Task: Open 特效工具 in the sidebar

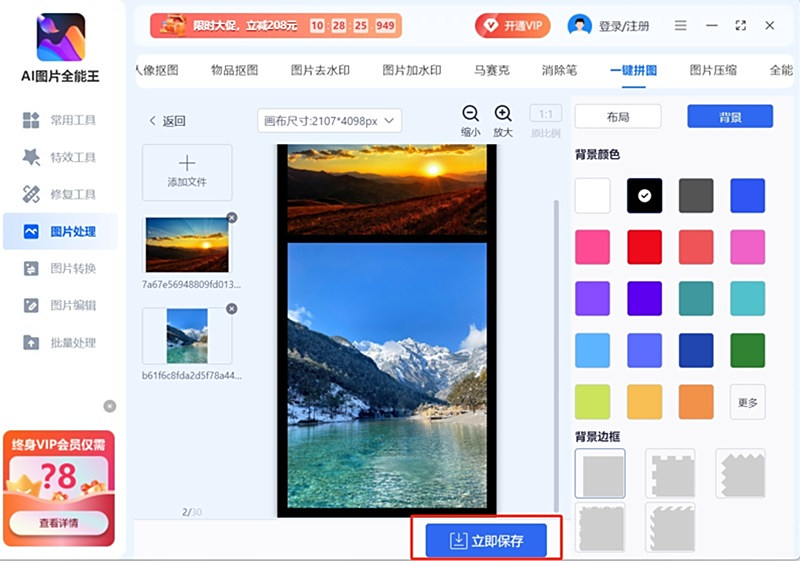Action: (60, 157)
